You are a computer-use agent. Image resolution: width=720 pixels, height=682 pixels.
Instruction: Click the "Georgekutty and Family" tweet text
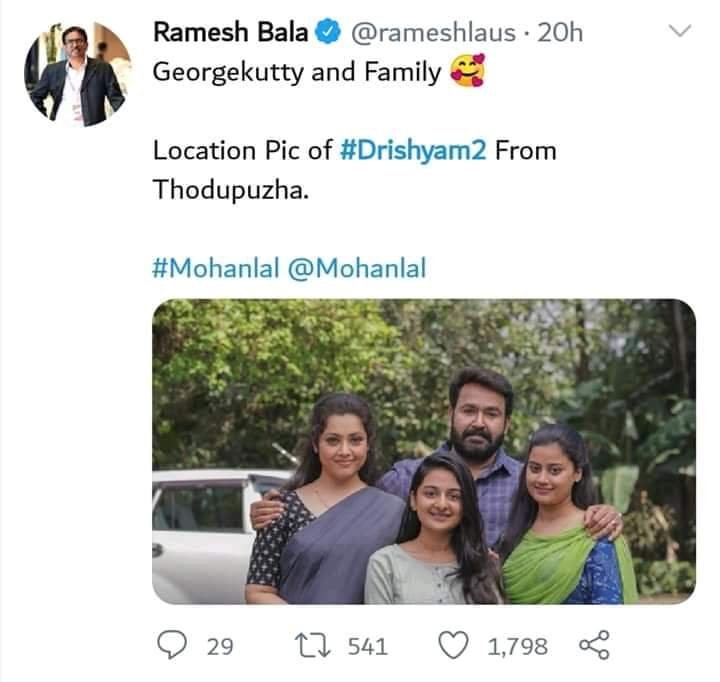pos(297,73)
